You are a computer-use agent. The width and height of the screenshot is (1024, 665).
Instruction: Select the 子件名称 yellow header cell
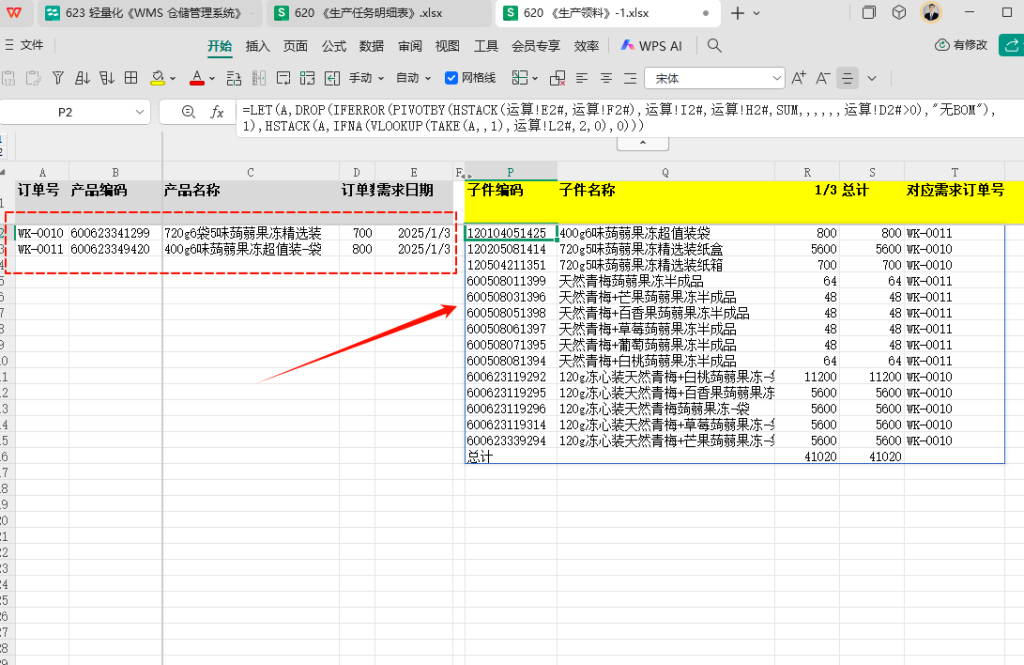[x=665, y=202]
